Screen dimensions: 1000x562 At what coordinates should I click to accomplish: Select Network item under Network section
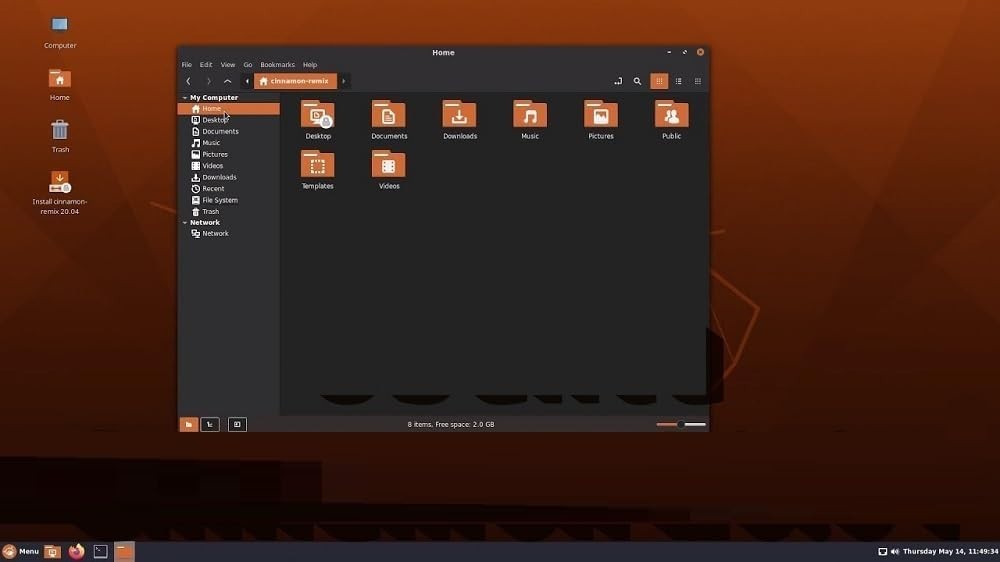228,233
